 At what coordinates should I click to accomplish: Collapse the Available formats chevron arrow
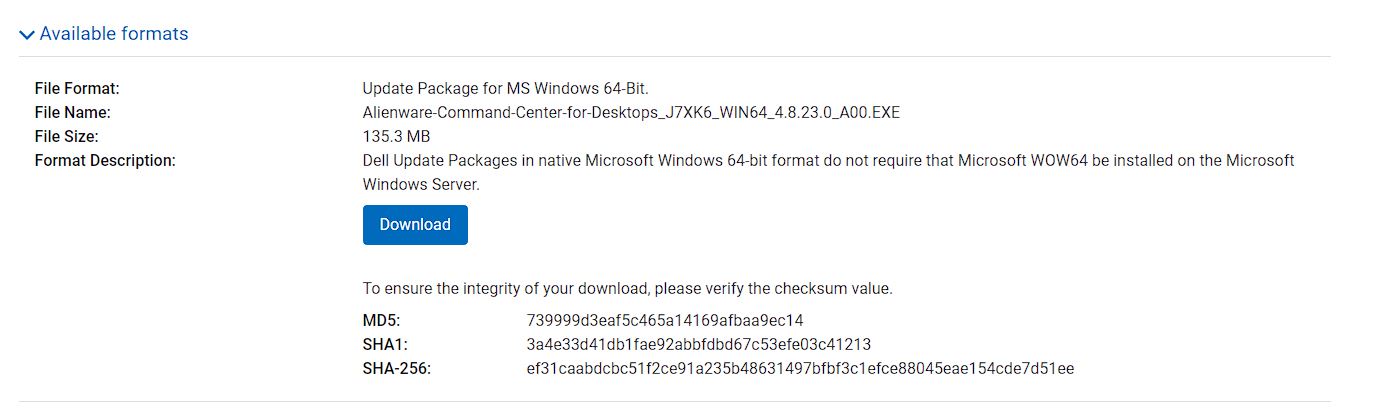27,35
